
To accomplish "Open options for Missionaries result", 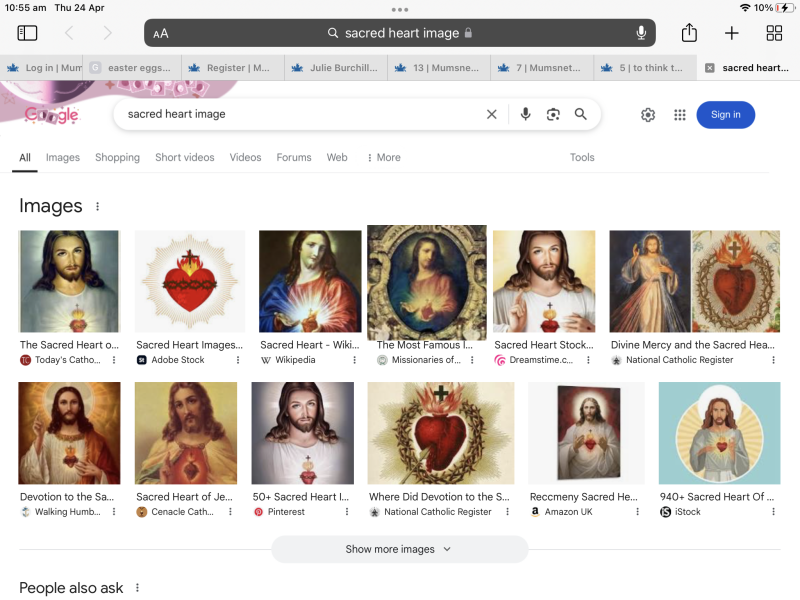I will click(x=472, y=360).
